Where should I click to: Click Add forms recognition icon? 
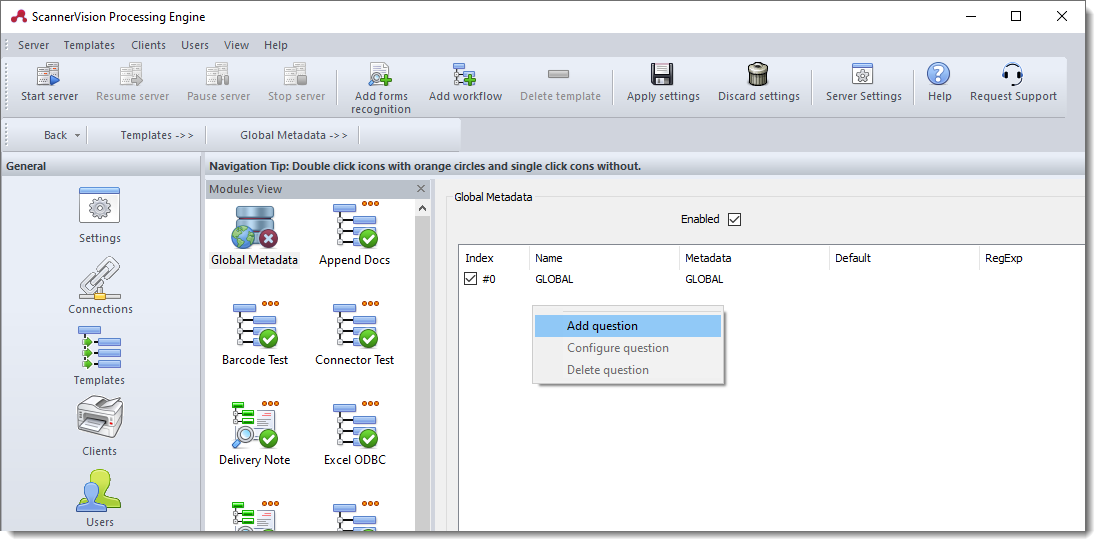pos(380,74)
